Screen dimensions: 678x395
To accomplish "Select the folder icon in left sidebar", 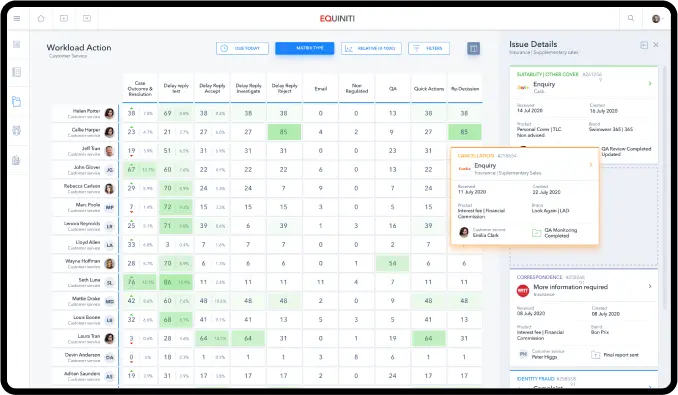I will (16, 102).
